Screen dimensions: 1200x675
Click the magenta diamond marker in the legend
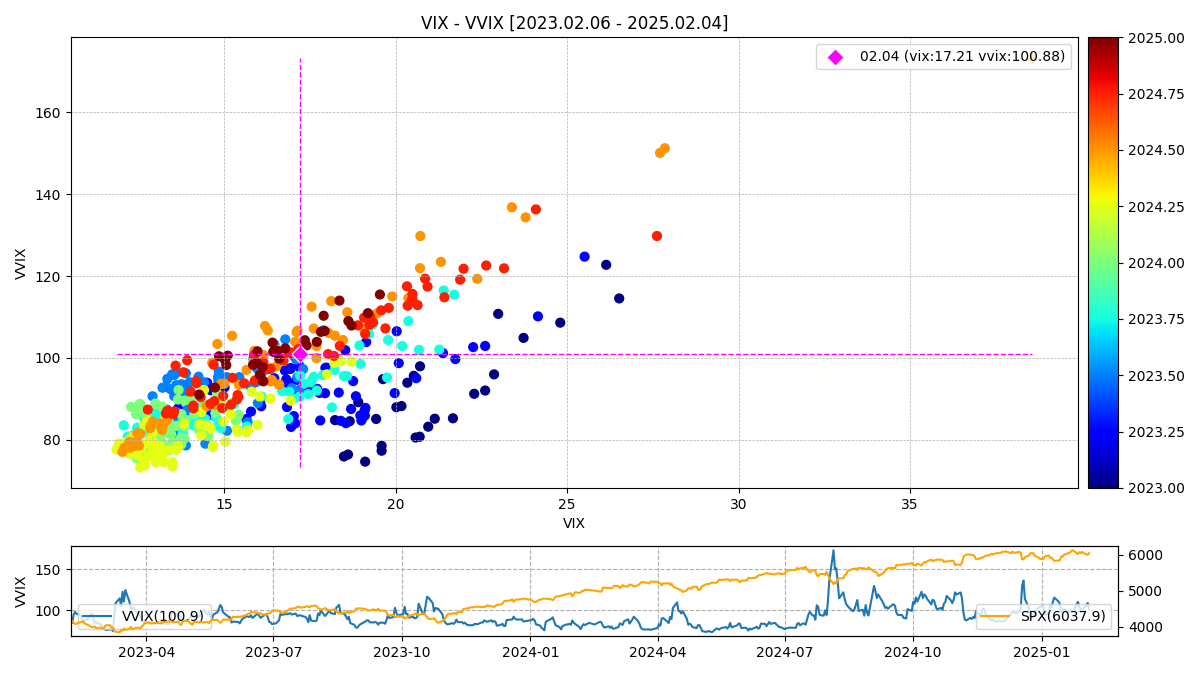(x=836, y=57)
